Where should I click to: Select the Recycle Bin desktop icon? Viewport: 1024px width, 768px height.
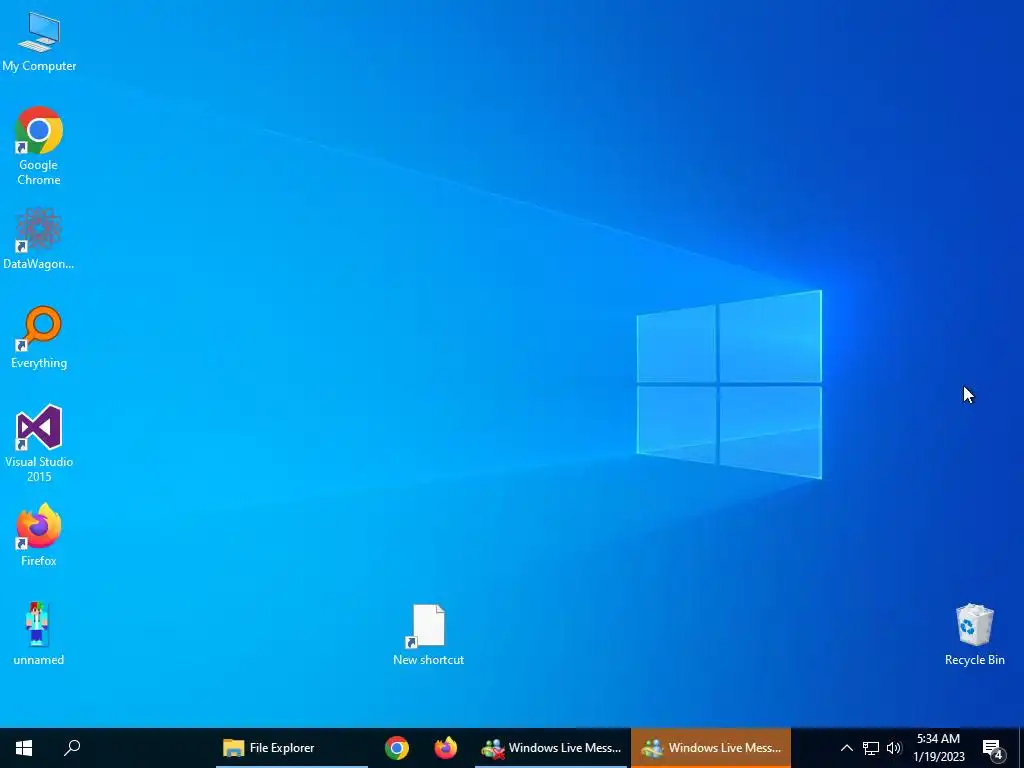click(x=974, y=634)
